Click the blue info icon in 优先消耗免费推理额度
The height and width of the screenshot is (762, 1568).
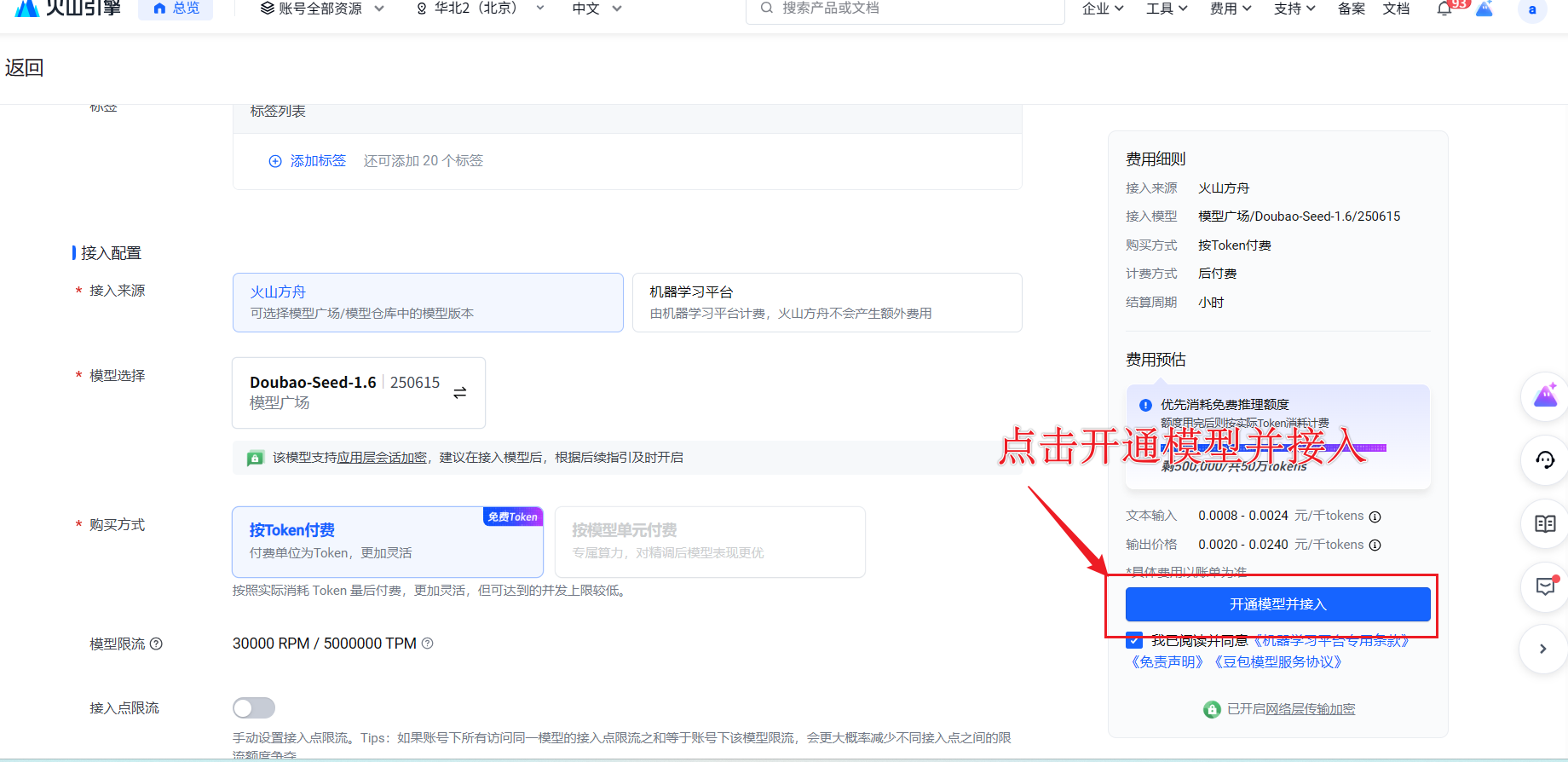[1146, 405]
